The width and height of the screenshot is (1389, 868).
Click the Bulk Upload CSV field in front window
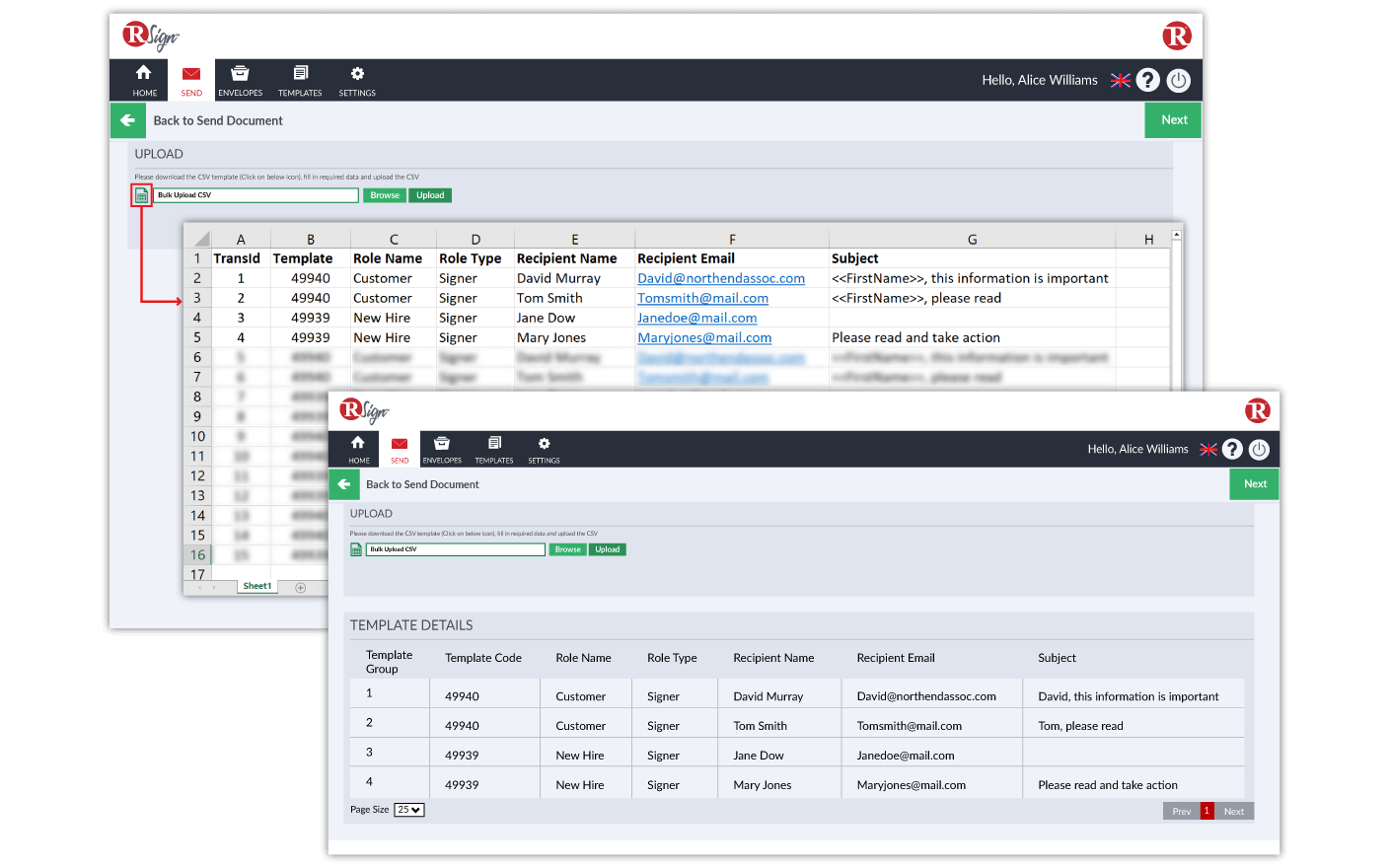[455, 549]
